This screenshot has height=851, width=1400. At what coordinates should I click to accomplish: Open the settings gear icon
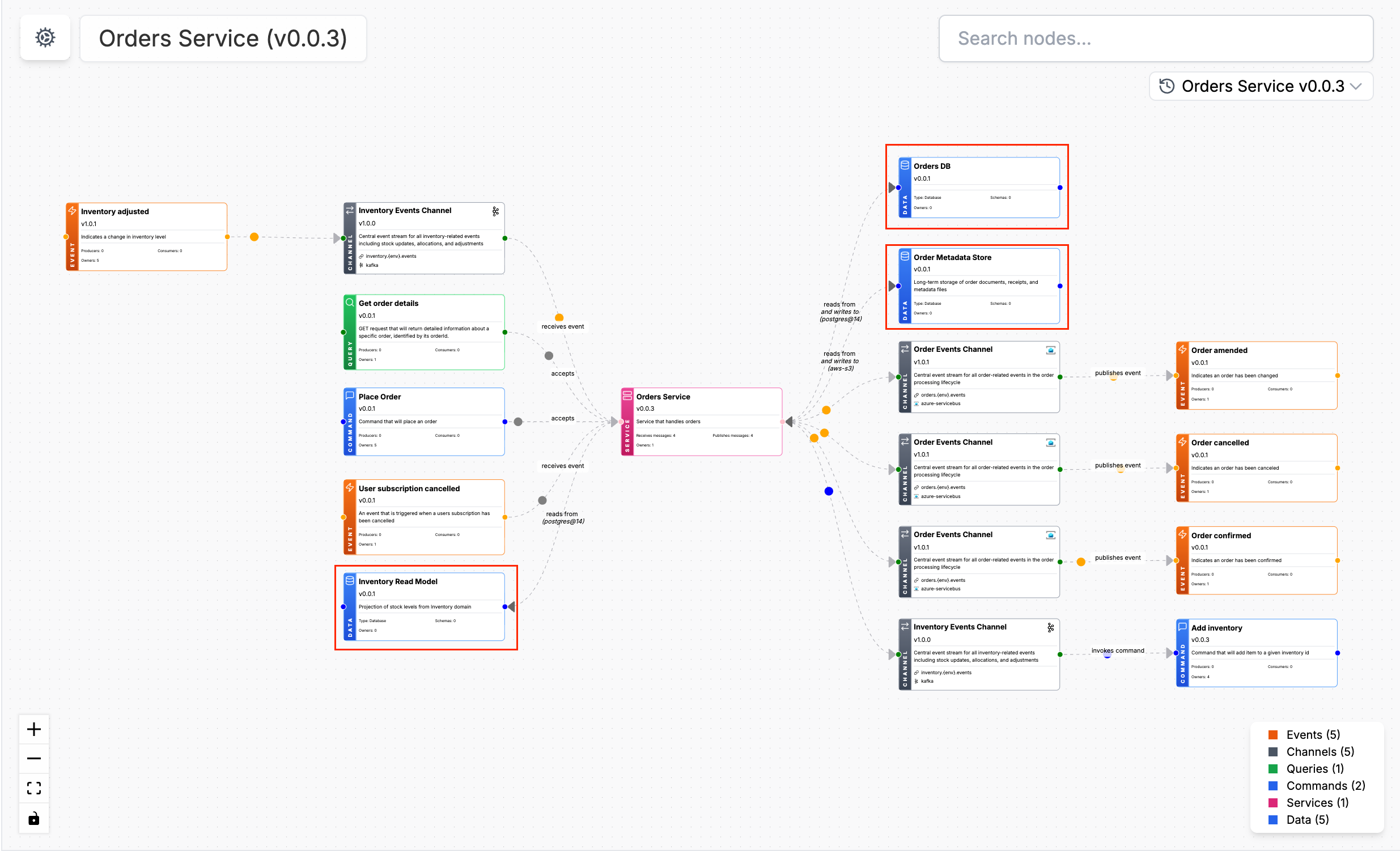(45, 38)
